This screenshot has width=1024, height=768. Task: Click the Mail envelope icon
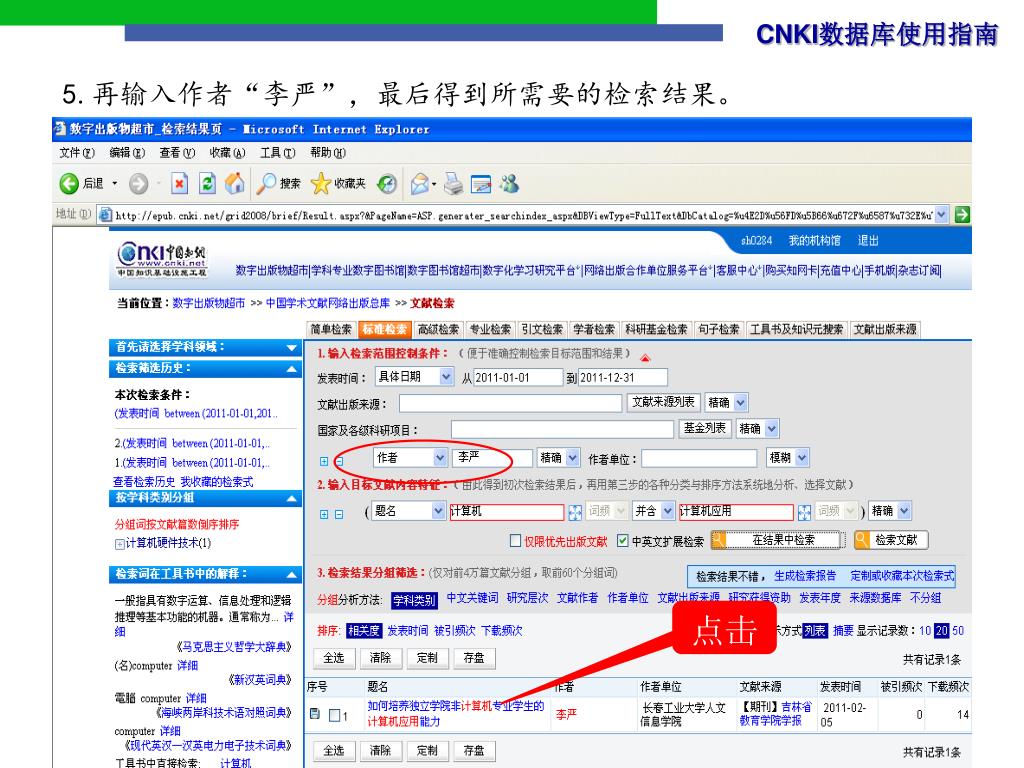tap(421, 184)
